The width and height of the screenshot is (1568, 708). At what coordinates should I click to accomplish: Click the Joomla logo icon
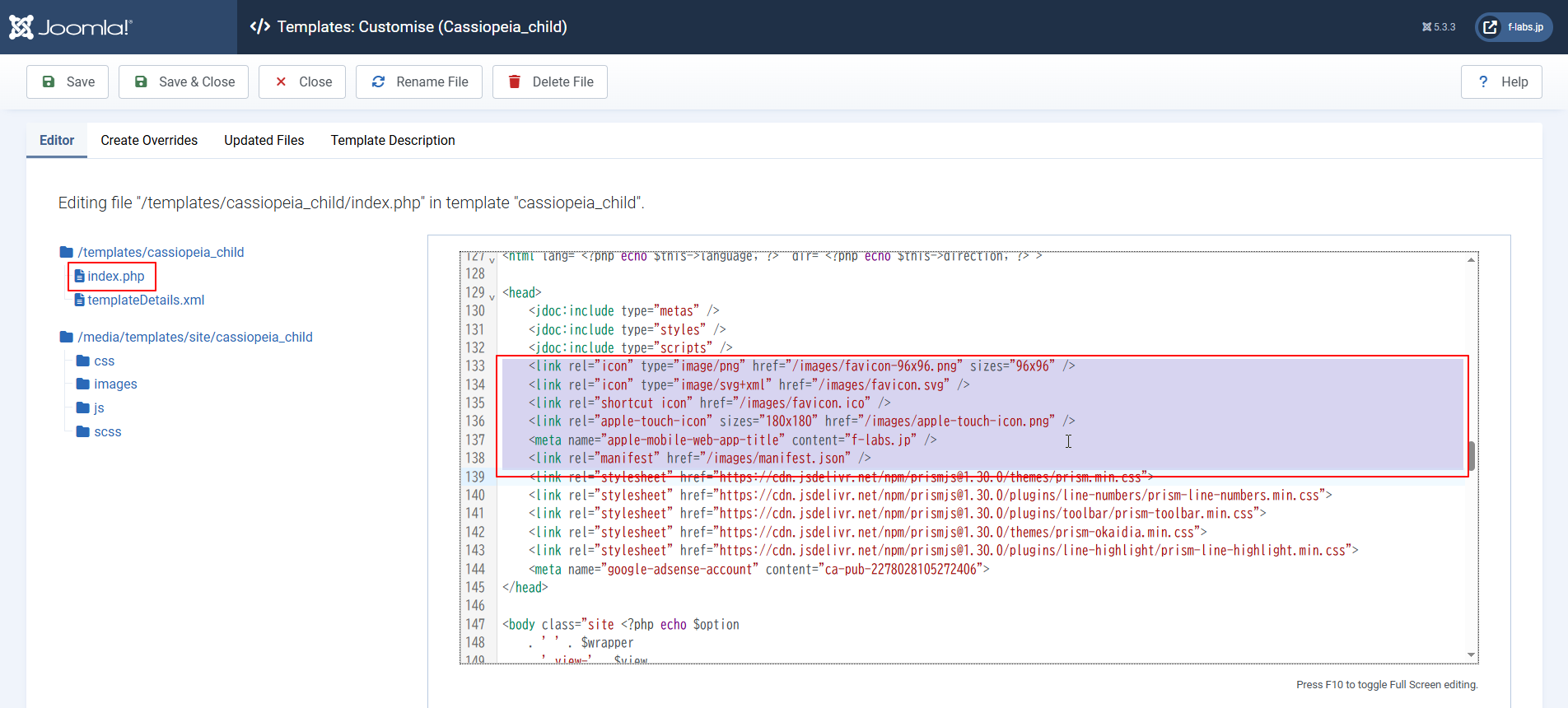pyautogui.click(x=21, y=27)
